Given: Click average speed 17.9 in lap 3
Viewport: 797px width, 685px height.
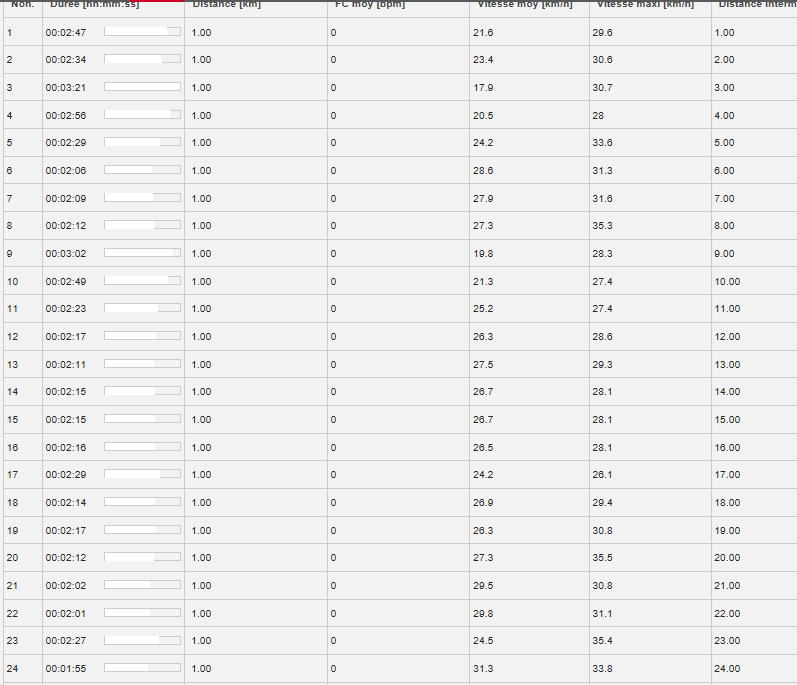Looking at the screenshot, I should (483, 87).
